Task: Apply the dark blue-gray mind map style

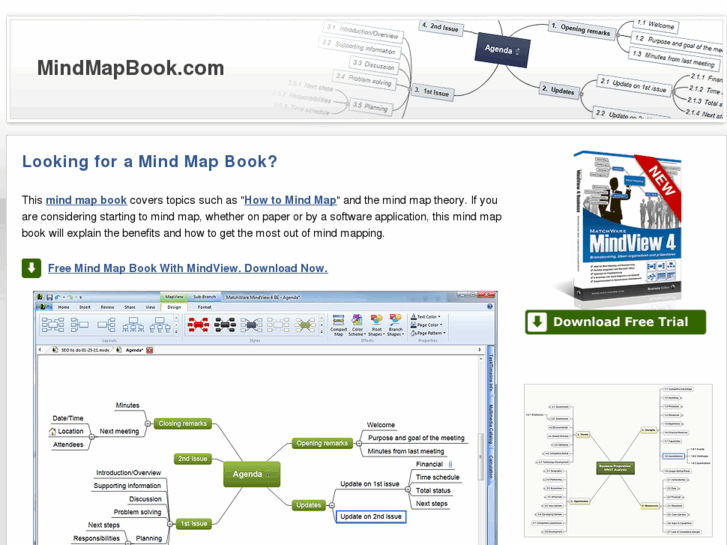Action: click(252, 325)
